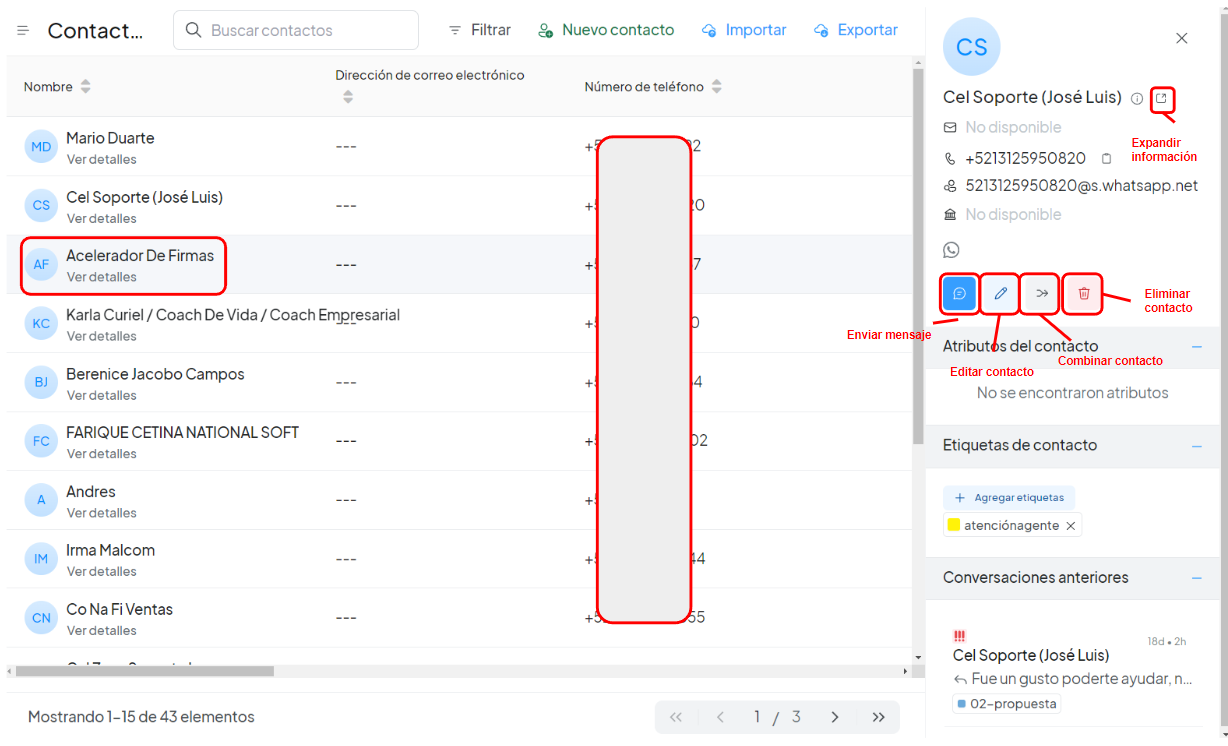Collapse the Atributos del contacto section
1228x746 pixels.
pyautogui.click(x=1196, y=347)
